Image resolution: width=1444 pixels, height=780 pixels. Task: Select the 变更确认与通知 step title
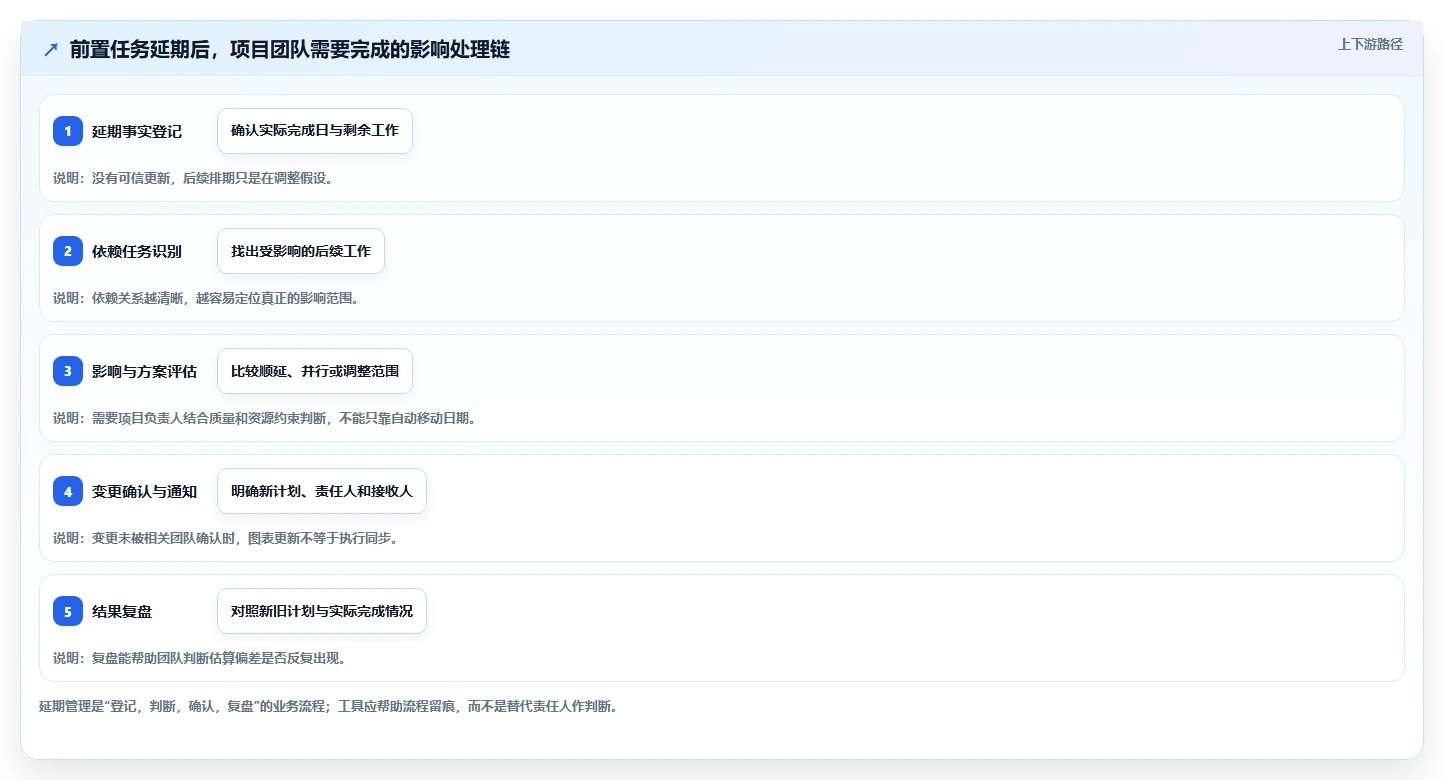(x=144, y=492)
